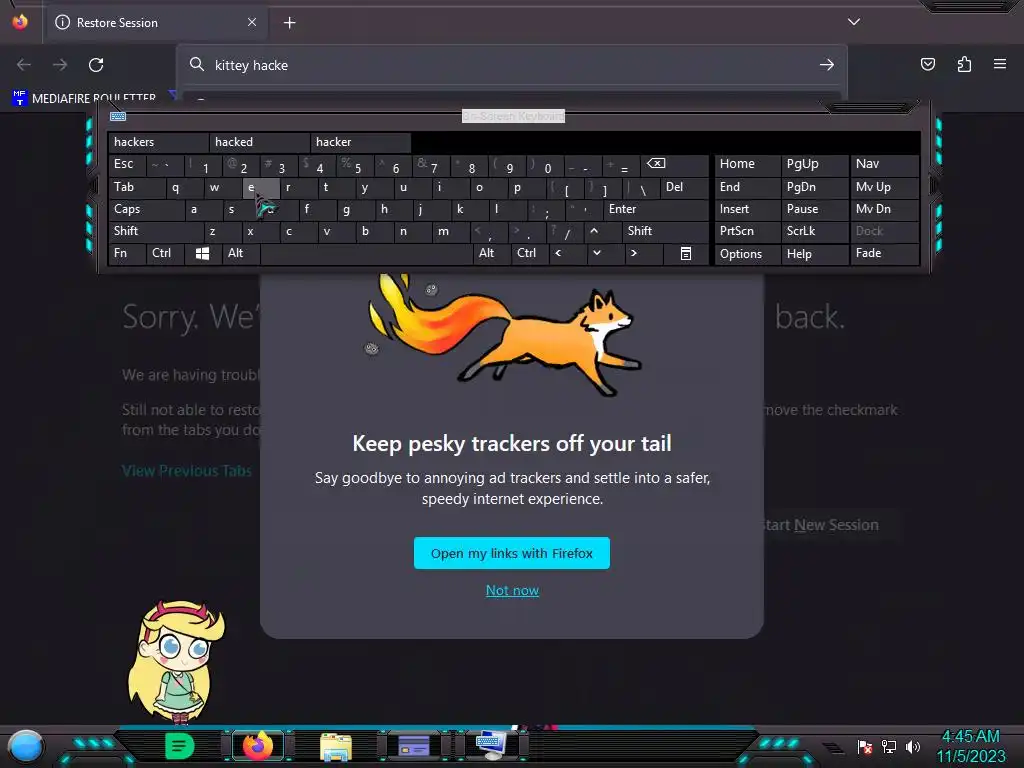Open Firefox from the taskbar
Screen dimensions: 1024x768
coord(258,746)
